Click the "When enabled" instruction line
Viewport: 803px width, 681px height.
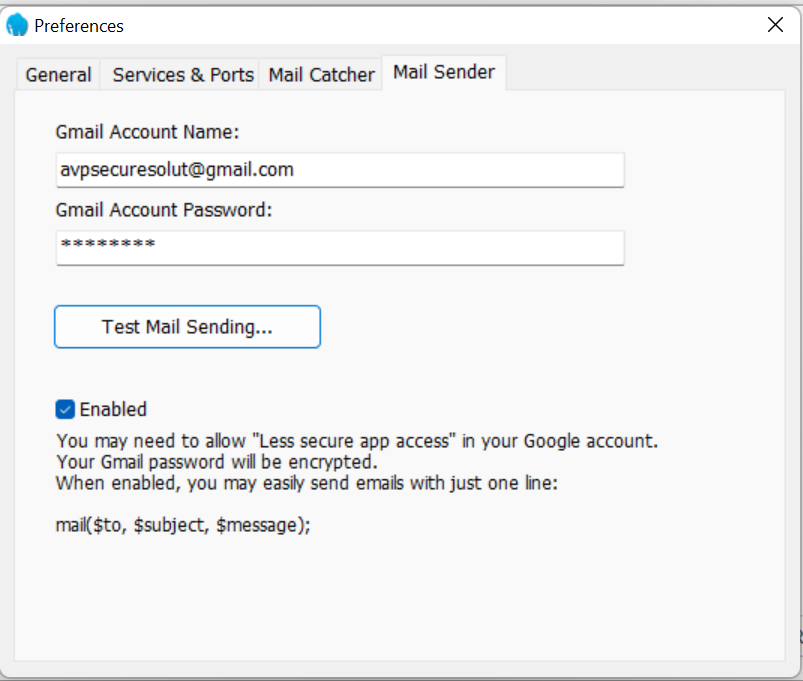(x=306, y=484)
